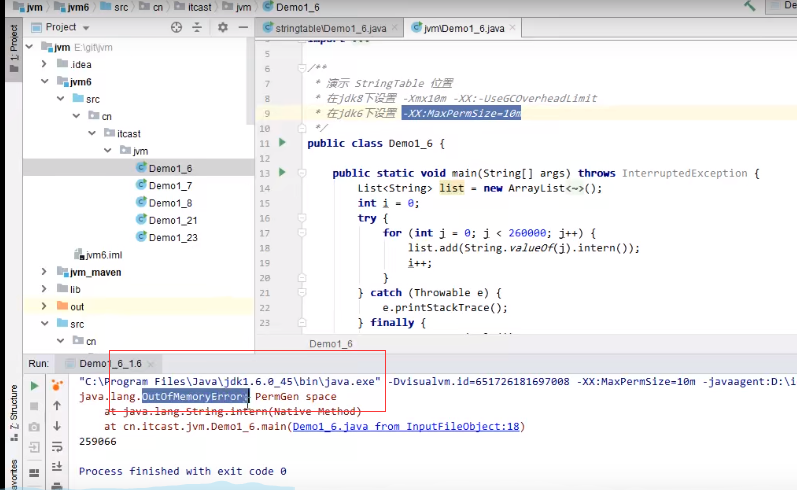
Task: Click the Collapse All icon in Project panel
Action: [197, 27]
